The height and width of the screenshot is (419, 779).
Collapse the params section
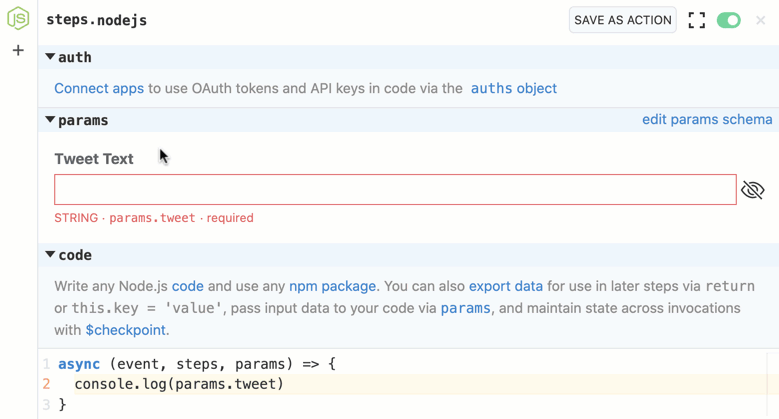[50, 120]
